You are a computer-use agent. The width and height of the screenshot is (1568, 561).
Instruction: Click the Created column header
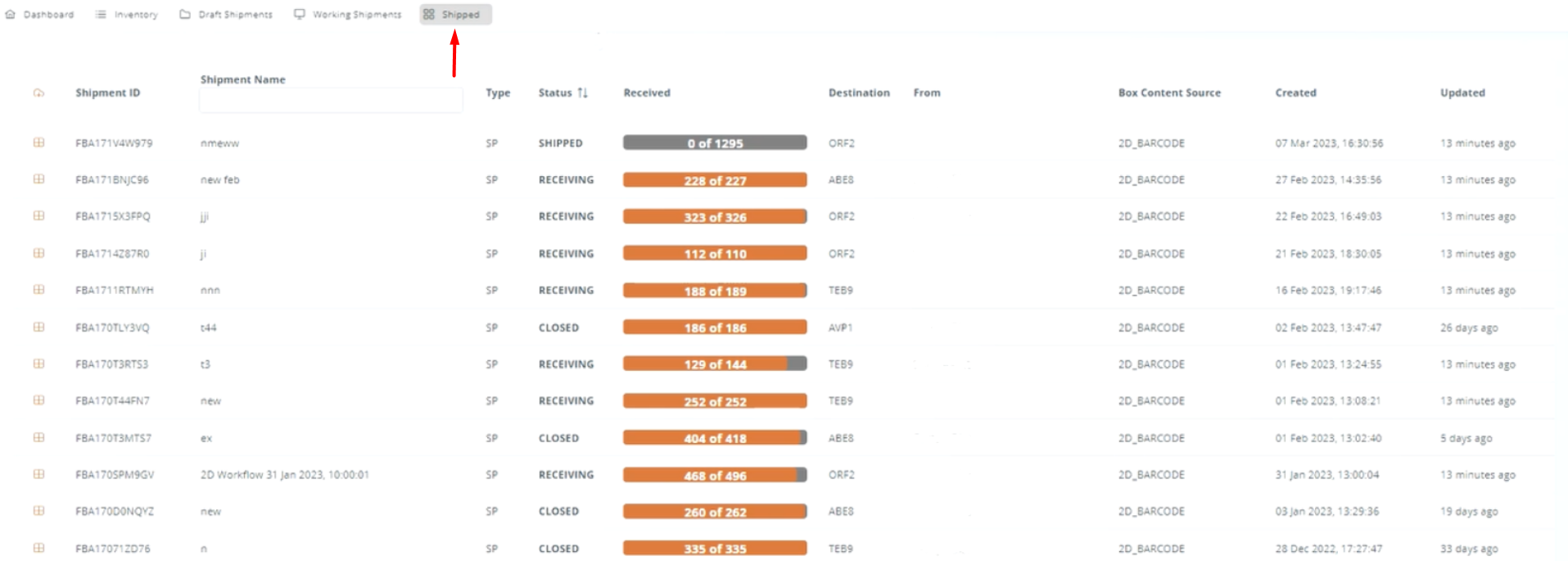point(1295,93)
